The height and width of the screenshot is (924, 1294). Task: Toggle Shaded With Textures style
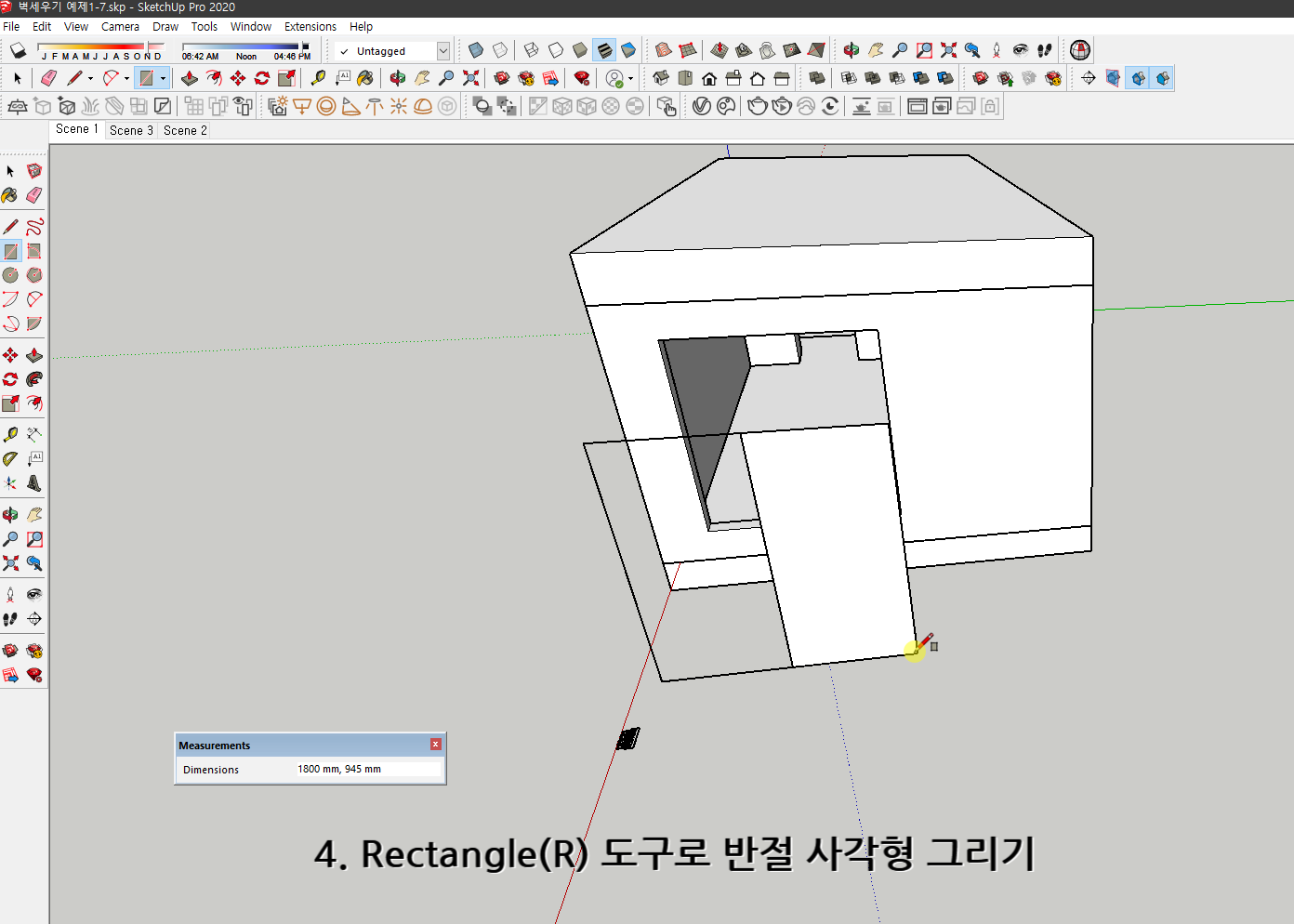[x=606, y=50]
